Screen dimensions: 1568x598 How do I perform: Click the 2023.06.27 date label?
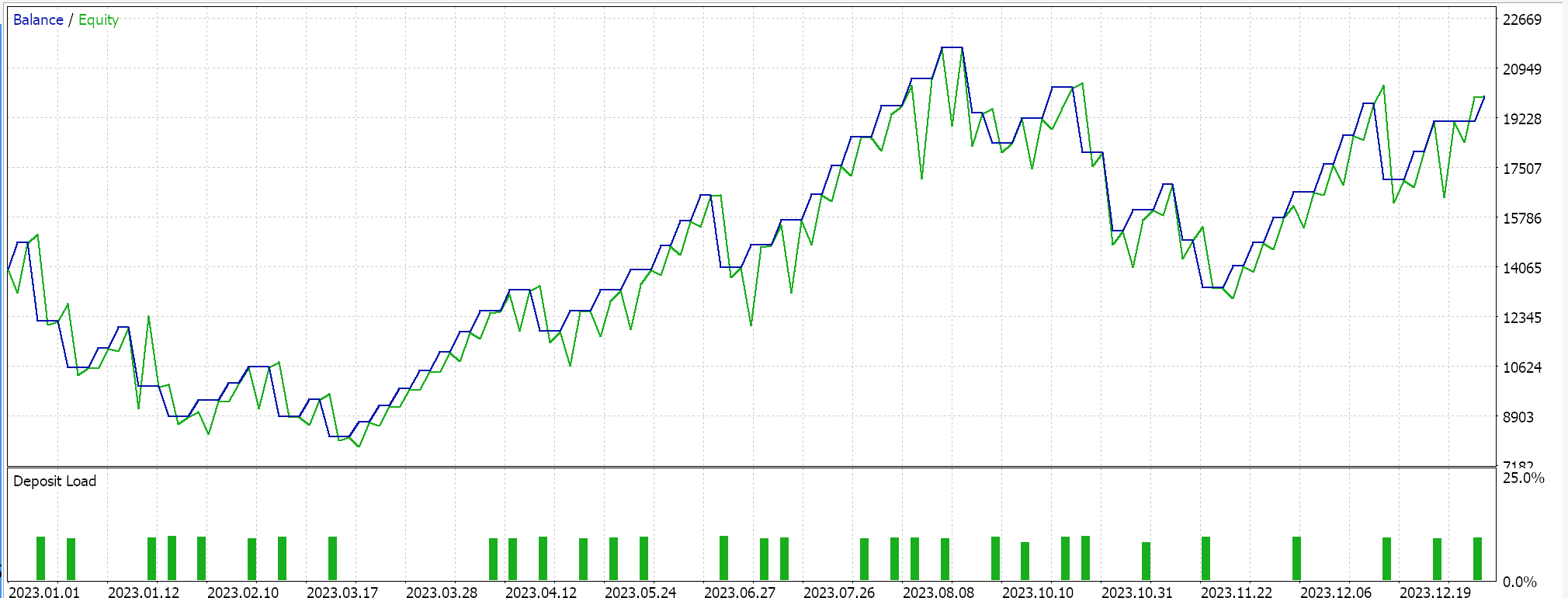(740, 592)
